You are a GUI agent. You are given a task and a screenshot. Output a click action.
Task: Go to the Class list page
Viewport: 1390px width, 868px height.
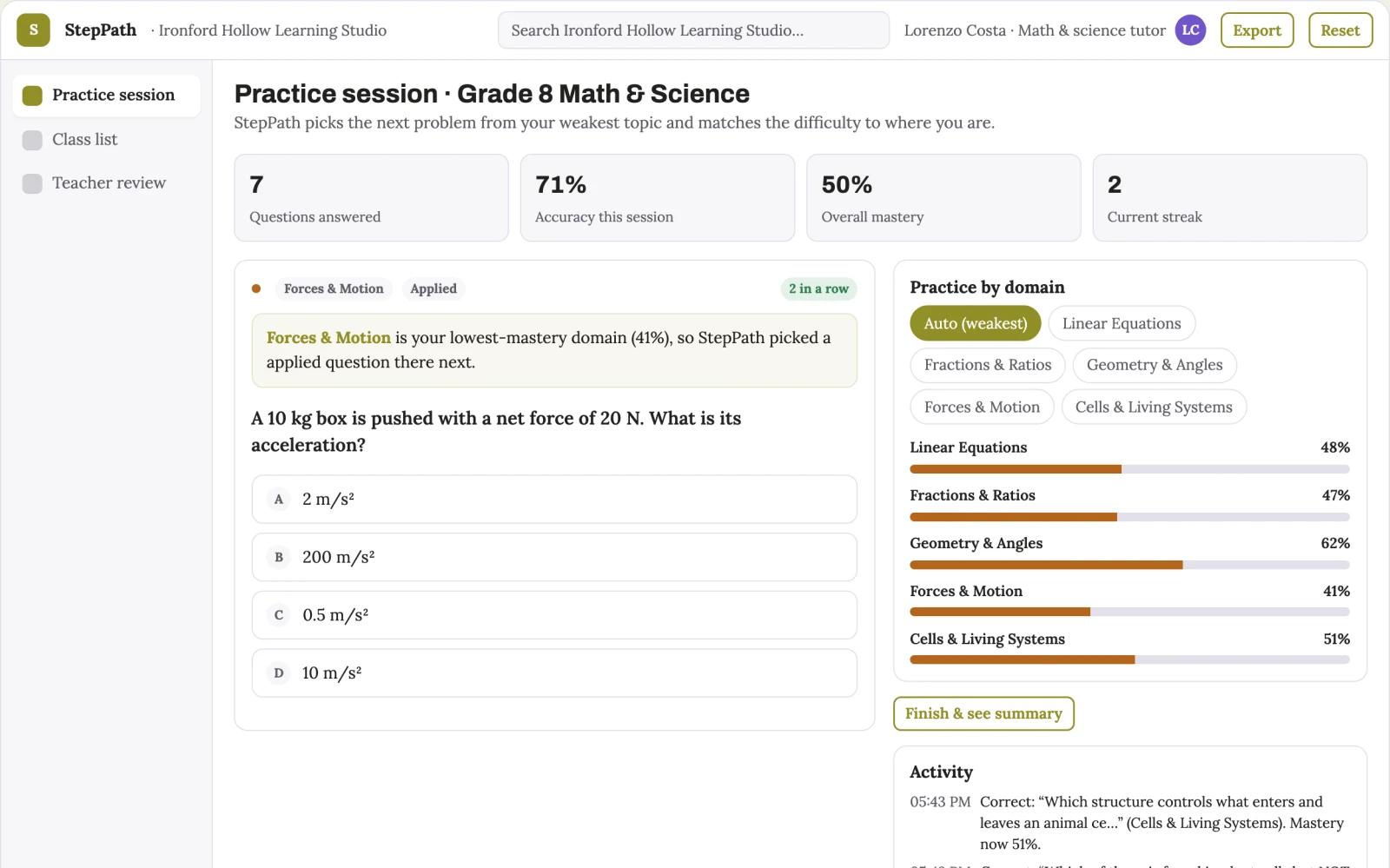[x=106, y=140]
